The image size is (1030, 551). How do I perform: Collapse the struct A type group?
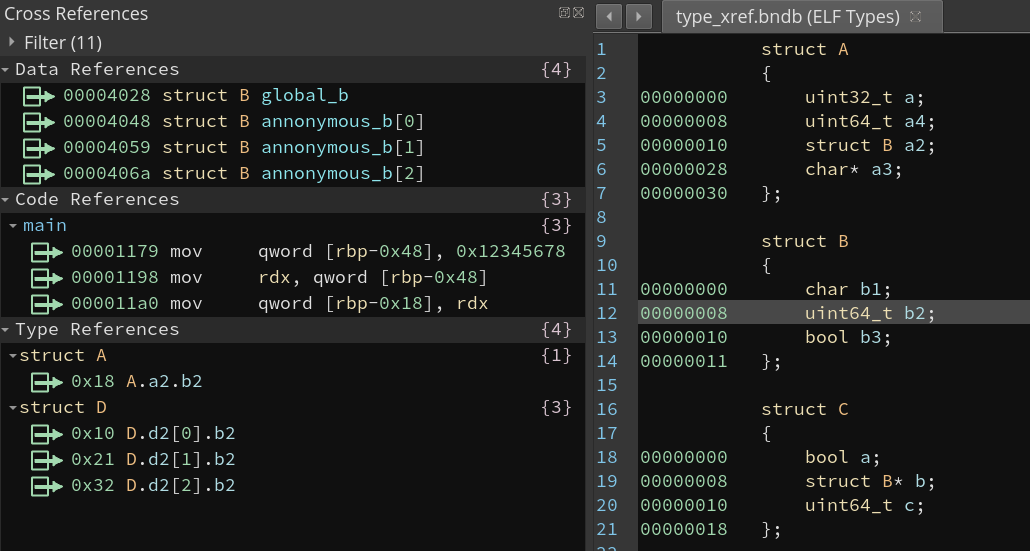pyautogui.click(x=14, y=356)
